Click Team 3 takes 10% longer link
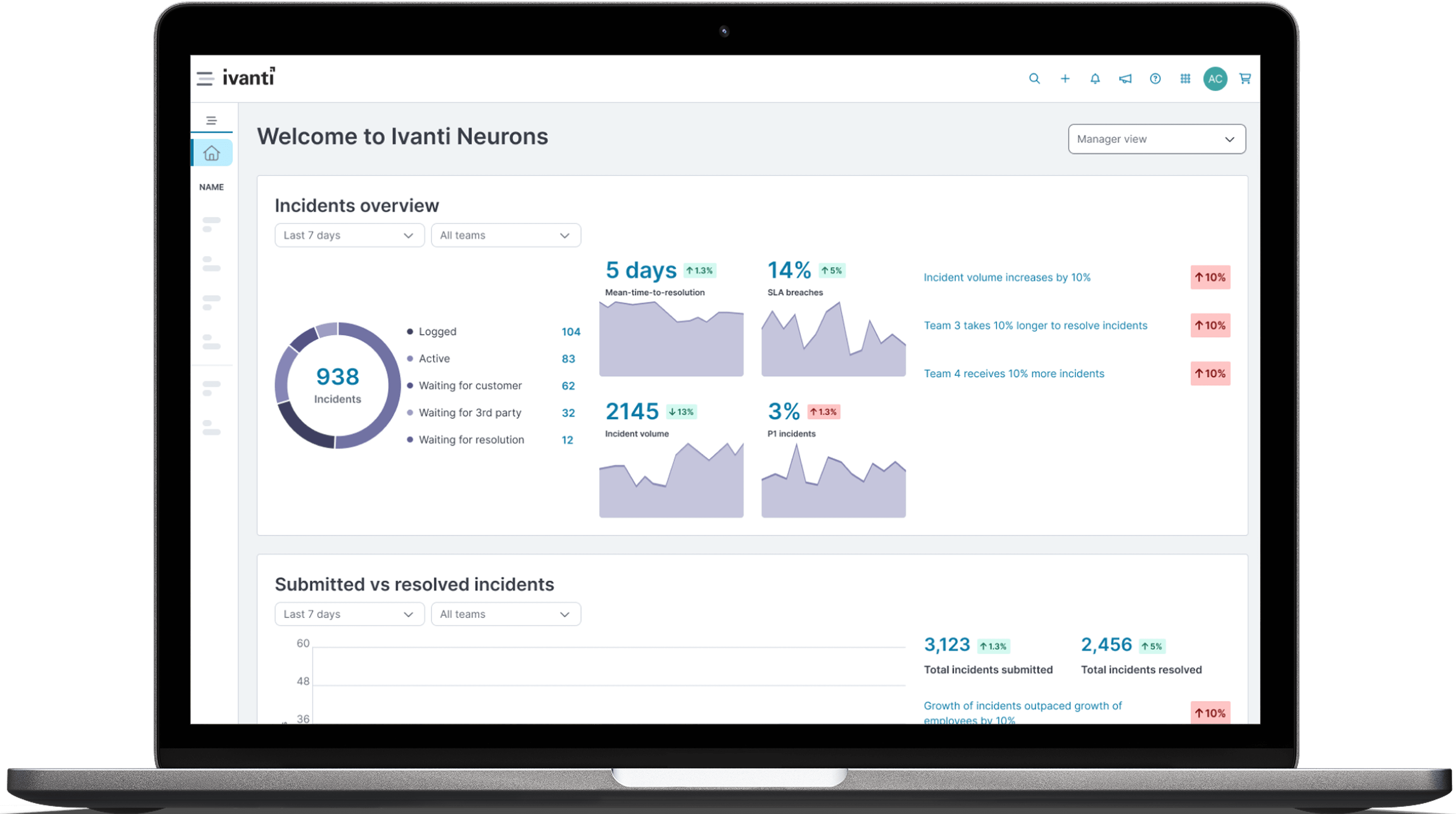 click(x=1035, y=325)
